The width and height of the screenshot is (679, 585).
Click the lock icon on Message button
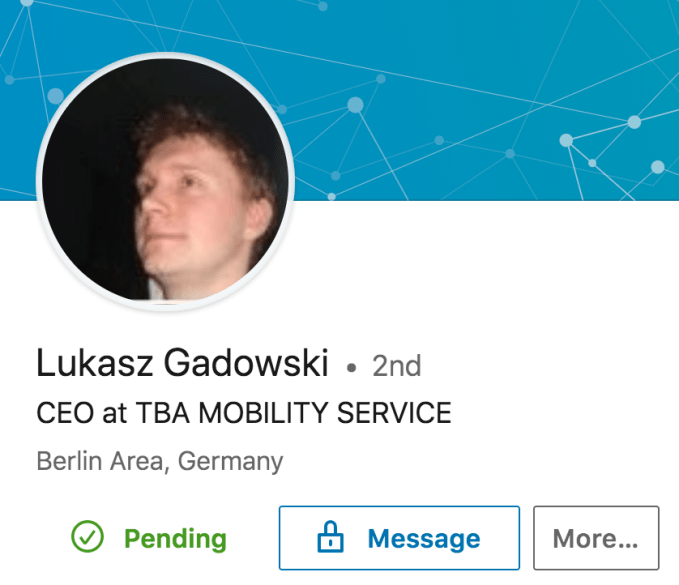[x=330, y=539]
